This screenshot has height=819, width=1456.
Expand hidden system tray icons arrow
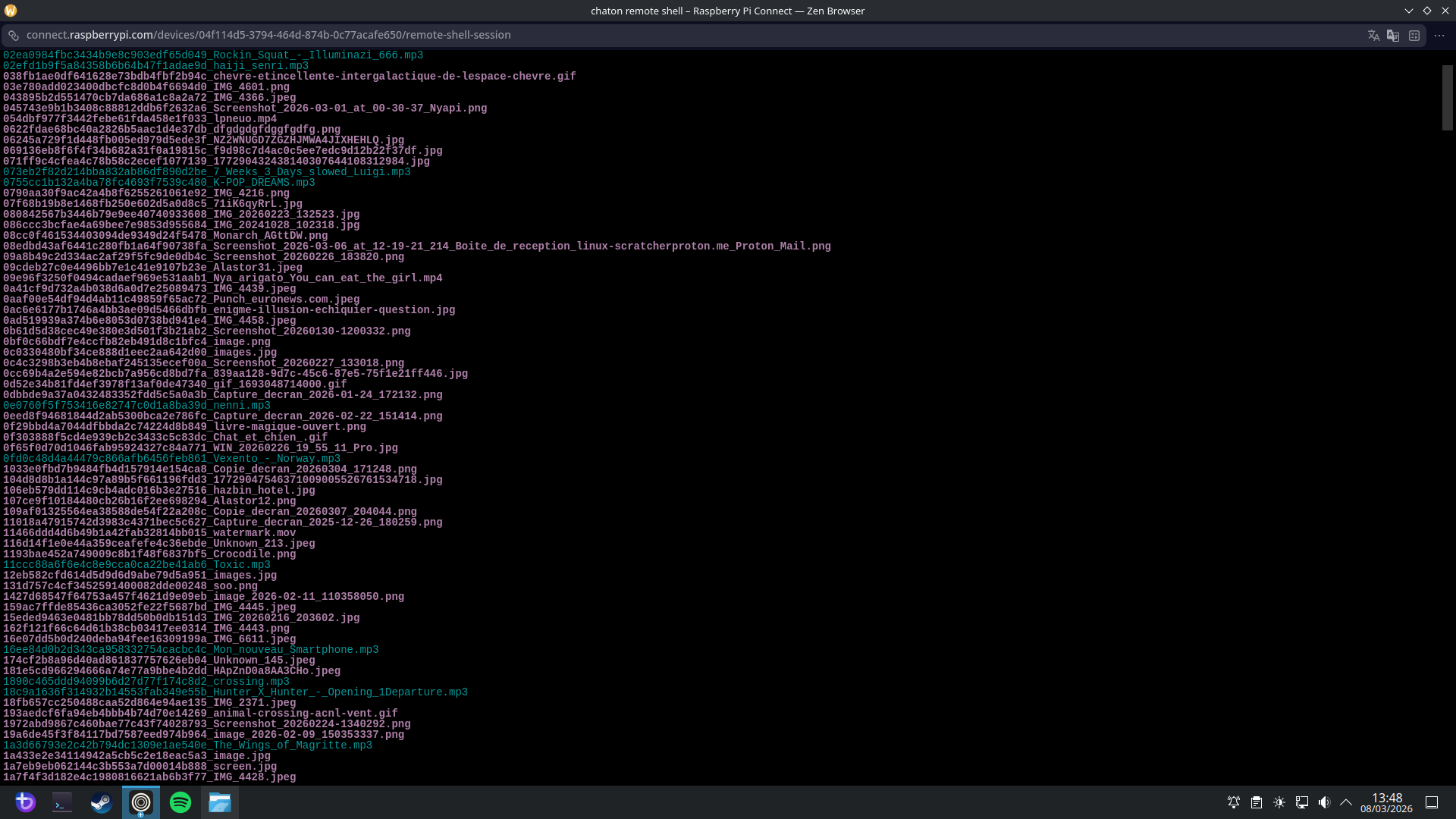point(1346,802)
